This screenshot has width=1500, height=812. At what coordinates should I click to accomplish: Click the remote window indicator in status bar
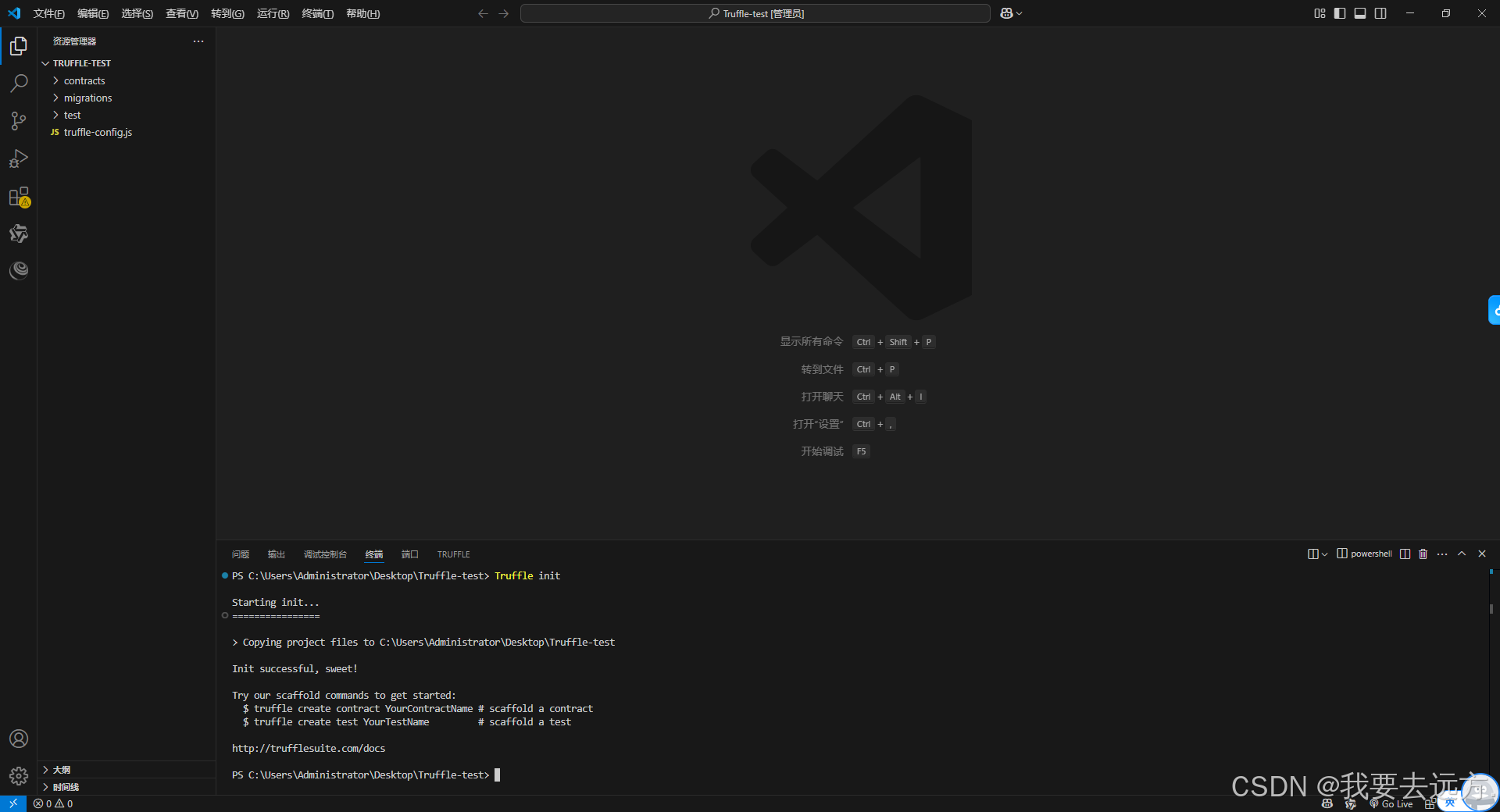pos(13,803)
